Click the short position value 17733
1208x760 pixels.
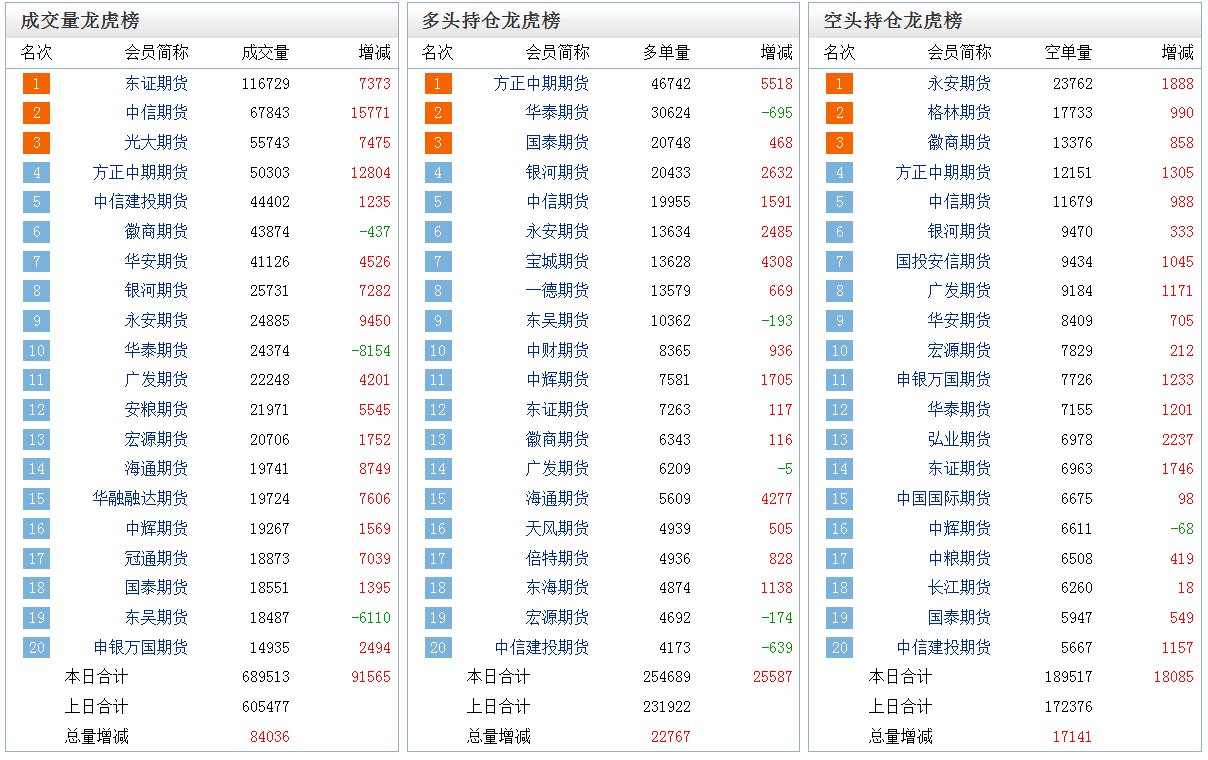click(x=1073, y=113)
